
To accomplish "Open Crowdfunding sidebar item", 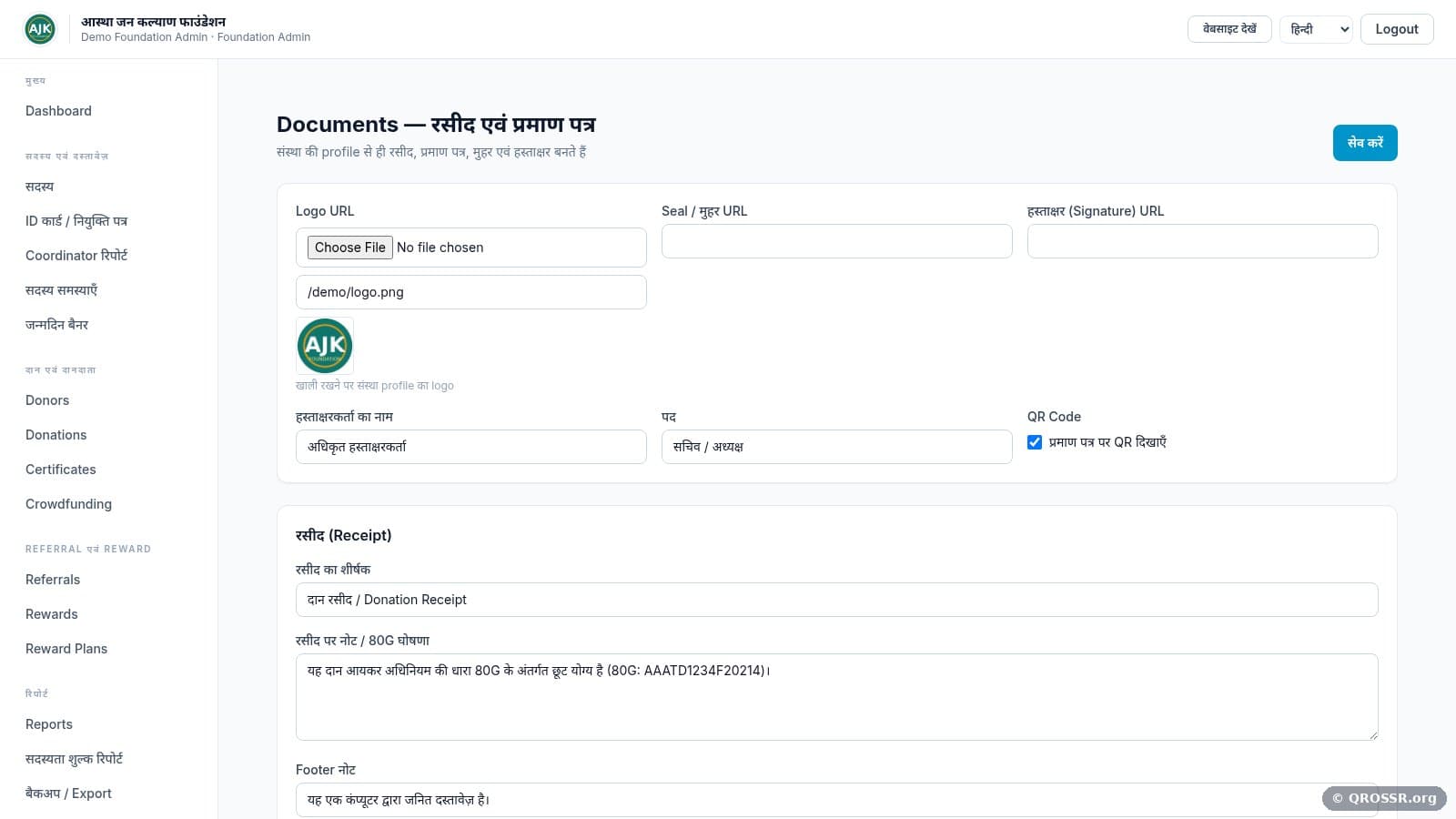I will point(68,504).
